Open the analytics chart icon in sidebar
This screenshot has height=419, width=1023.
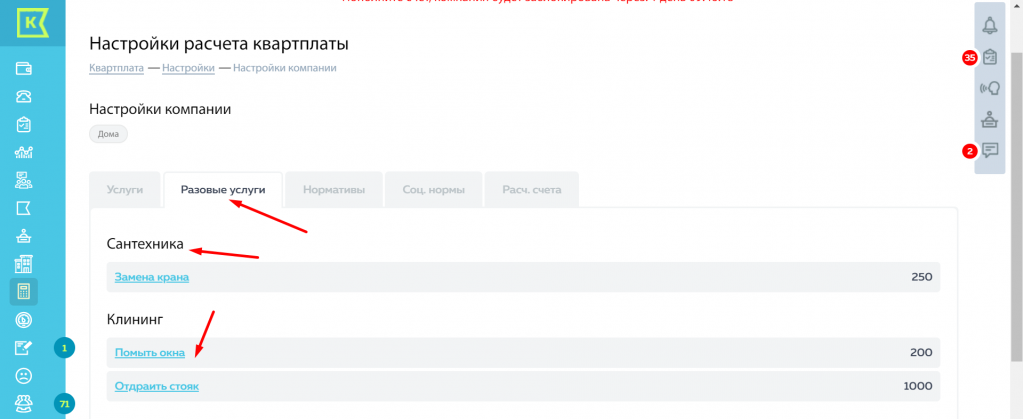[24, 153]
